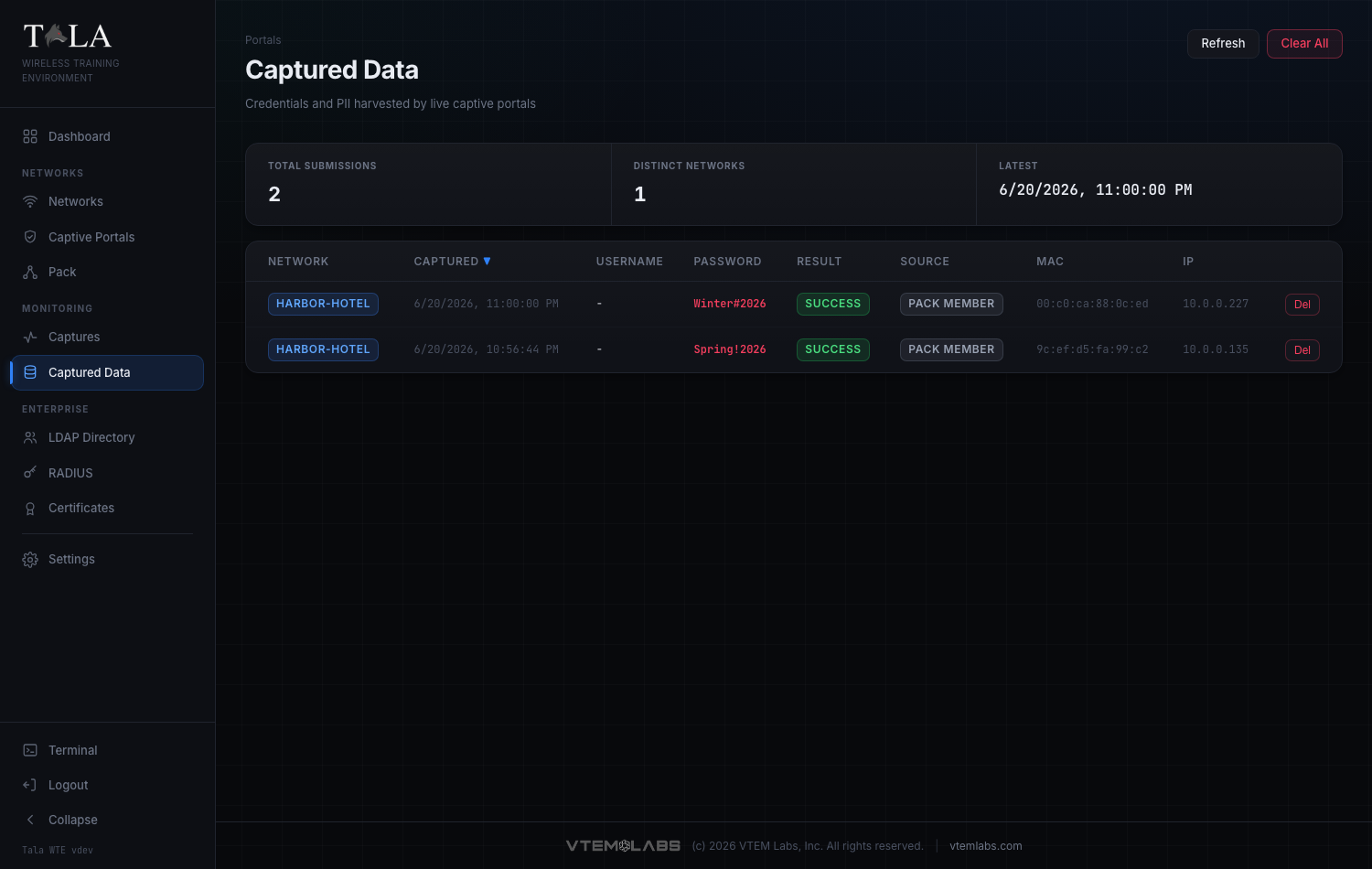
Task: Click the Logout arrow icon
Action: pyautogui.click(x=30, y=785)
